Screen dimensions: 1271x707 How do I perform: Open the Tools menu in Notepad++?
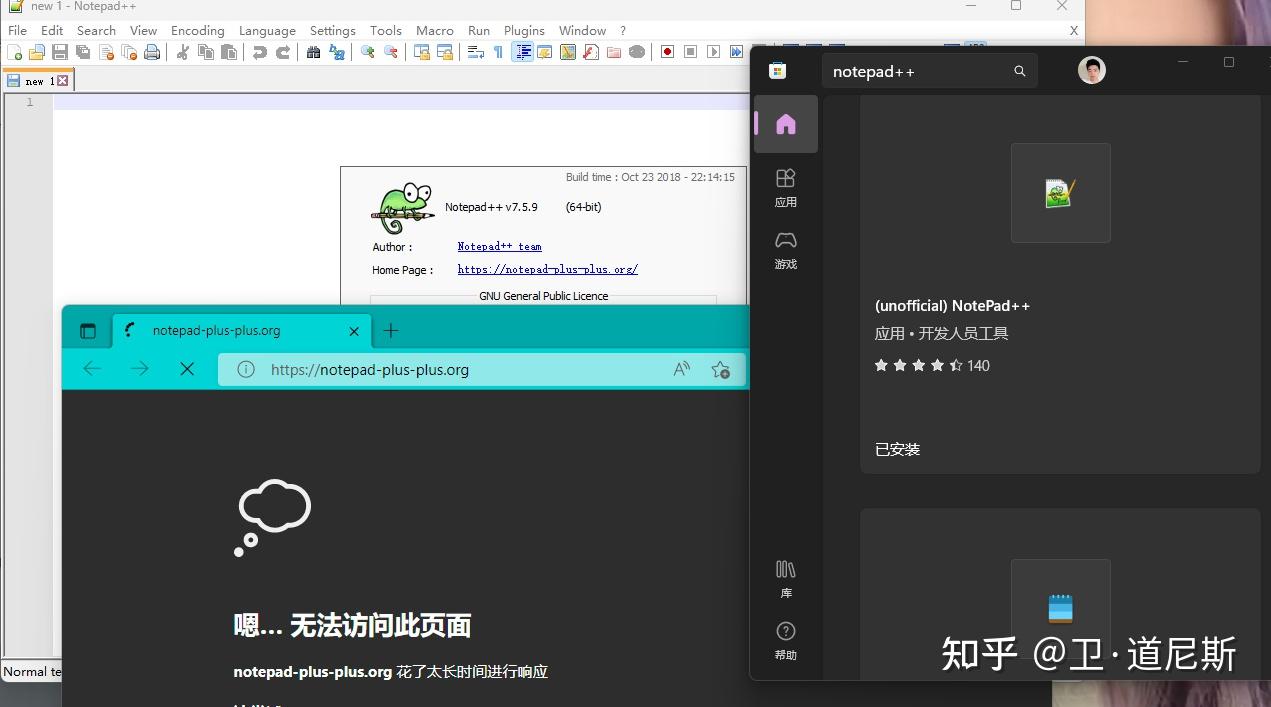click(386, 30)
